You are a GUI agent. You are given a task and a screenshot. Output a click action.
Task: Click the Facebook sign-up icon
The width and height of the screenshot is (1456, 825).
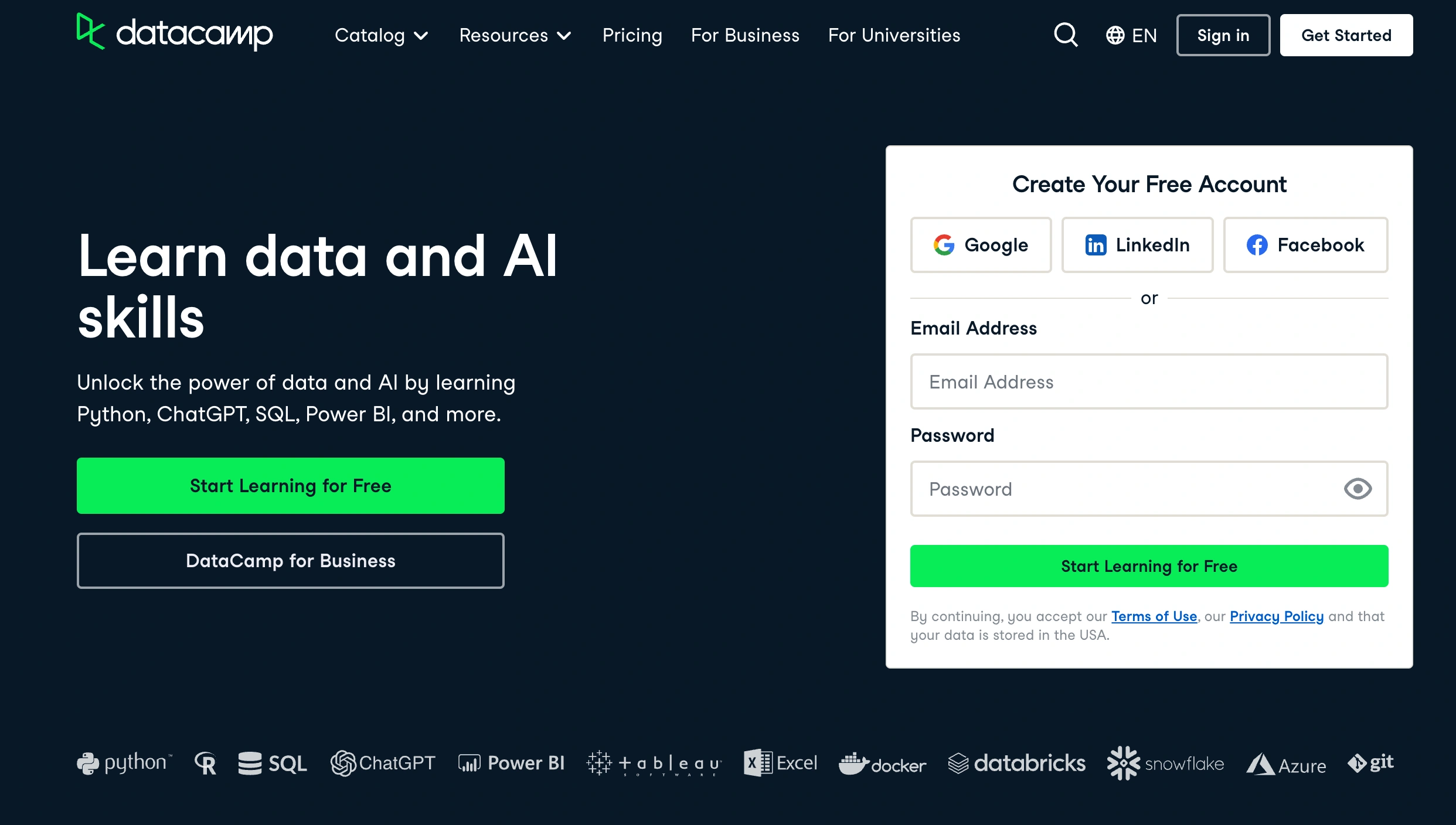[1304, 244]
